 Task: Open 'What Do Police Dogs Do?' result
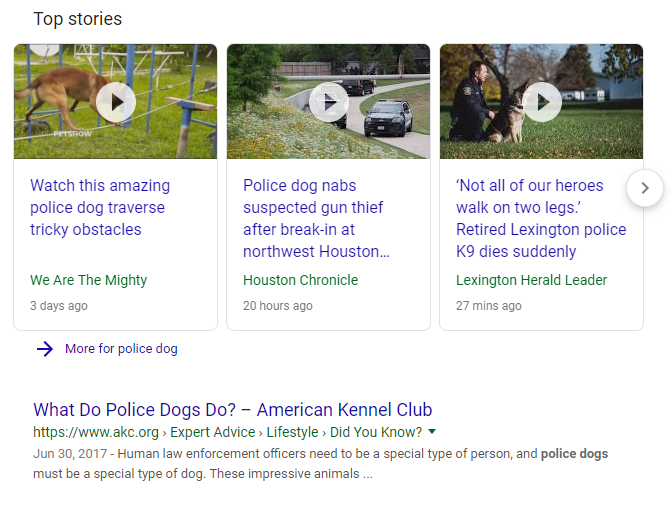(233, 410)
